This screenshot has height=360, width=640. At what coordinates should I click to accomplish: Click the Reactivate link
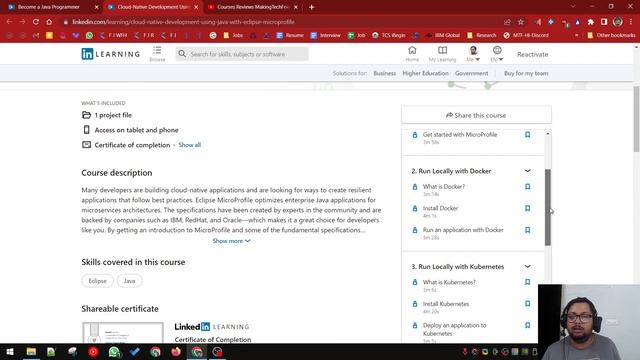coord(532,54)
